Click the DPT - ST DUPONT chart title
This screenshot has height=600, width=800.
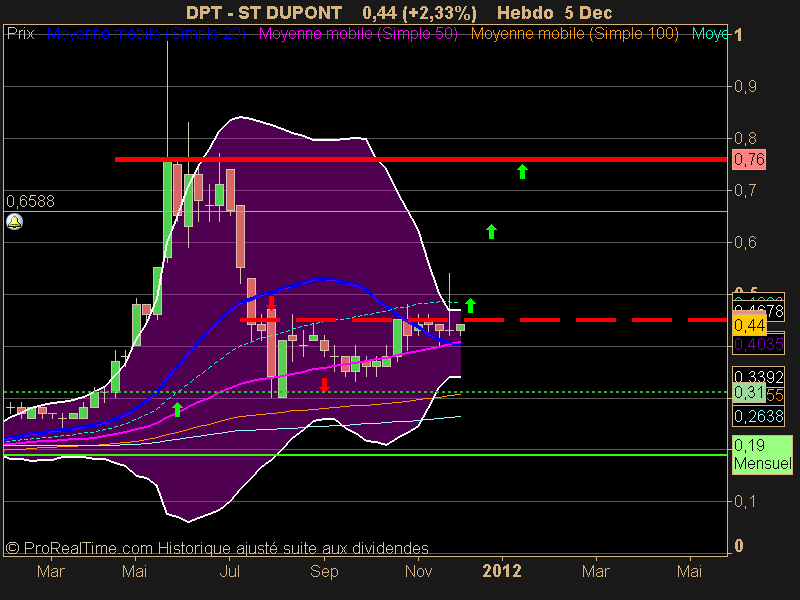[x=264, y=13]
